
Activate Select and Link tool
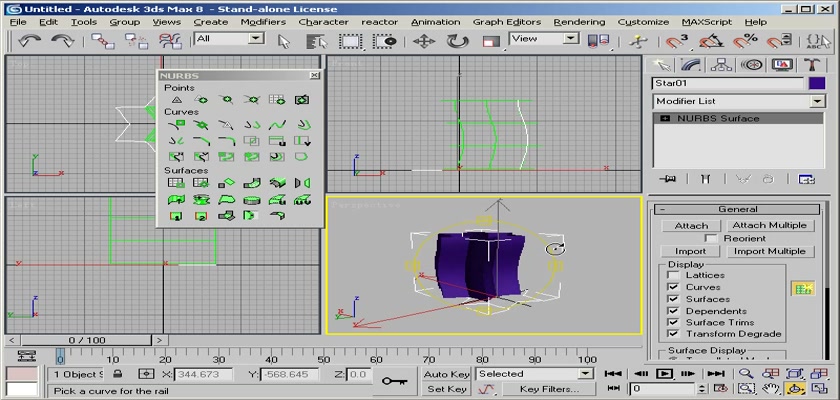point(102,41)
